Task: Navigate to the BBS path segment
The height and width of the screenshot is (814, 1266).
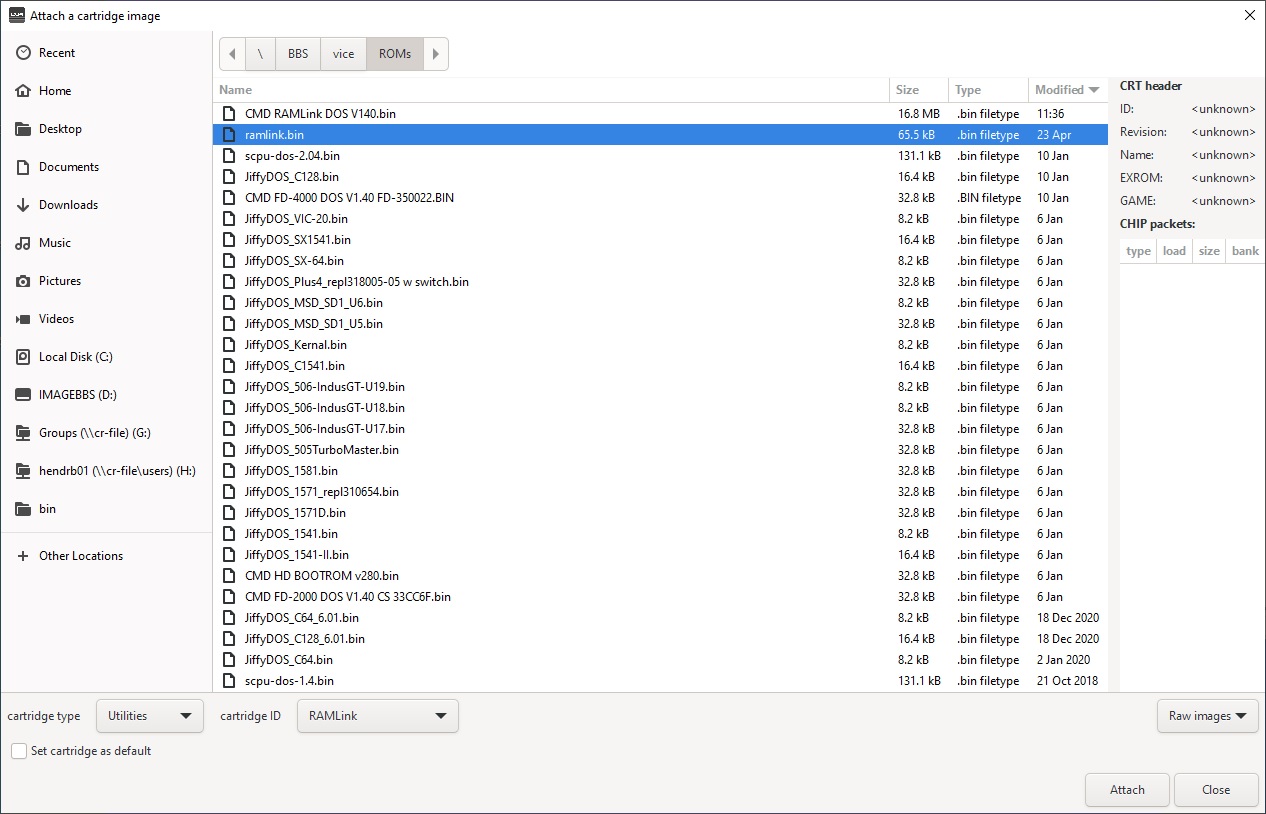Action: (x=298, y=54)
